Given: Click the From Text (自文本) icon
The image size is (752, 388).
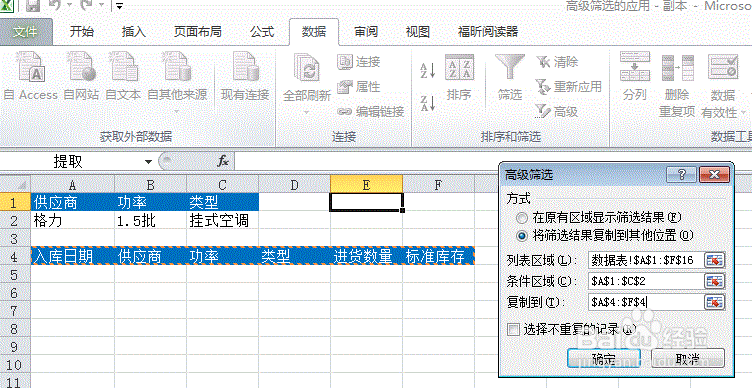Looking at the screenshot, I should tap(123, 67).
